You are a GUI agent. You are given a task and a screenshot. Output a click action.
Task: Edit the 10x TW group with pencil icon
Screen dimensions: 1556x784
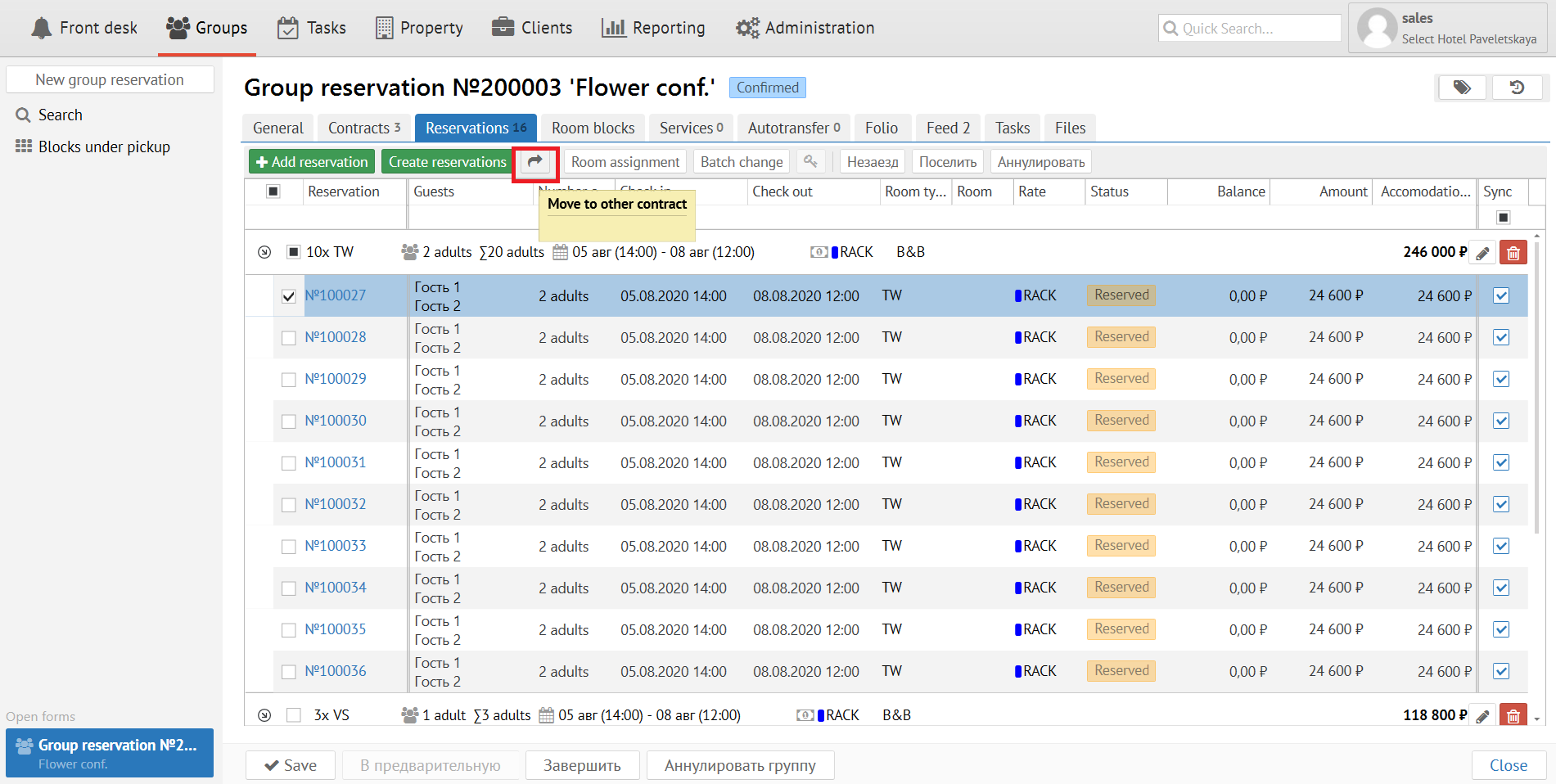1482,253
